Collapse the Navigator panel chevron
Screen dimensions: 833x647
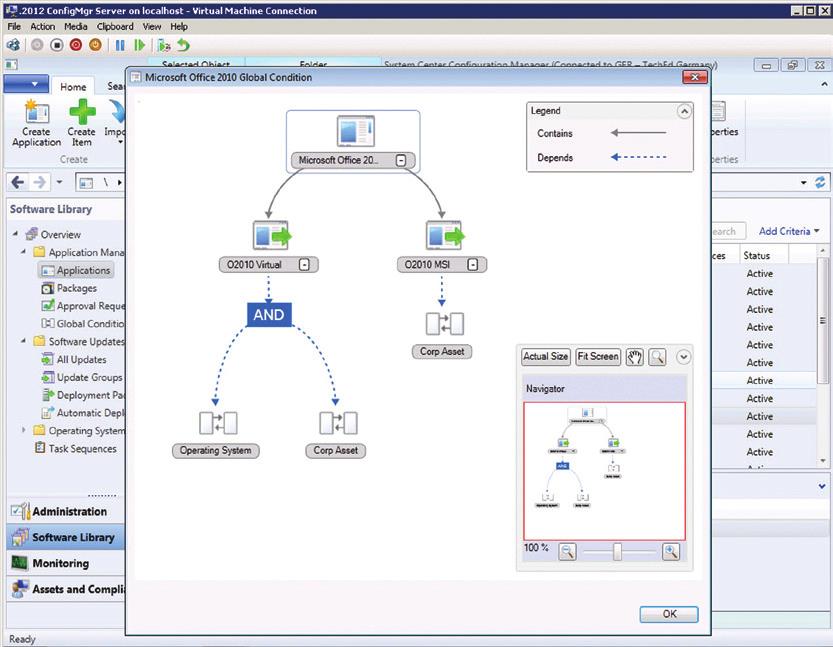[x=683, y=357]
